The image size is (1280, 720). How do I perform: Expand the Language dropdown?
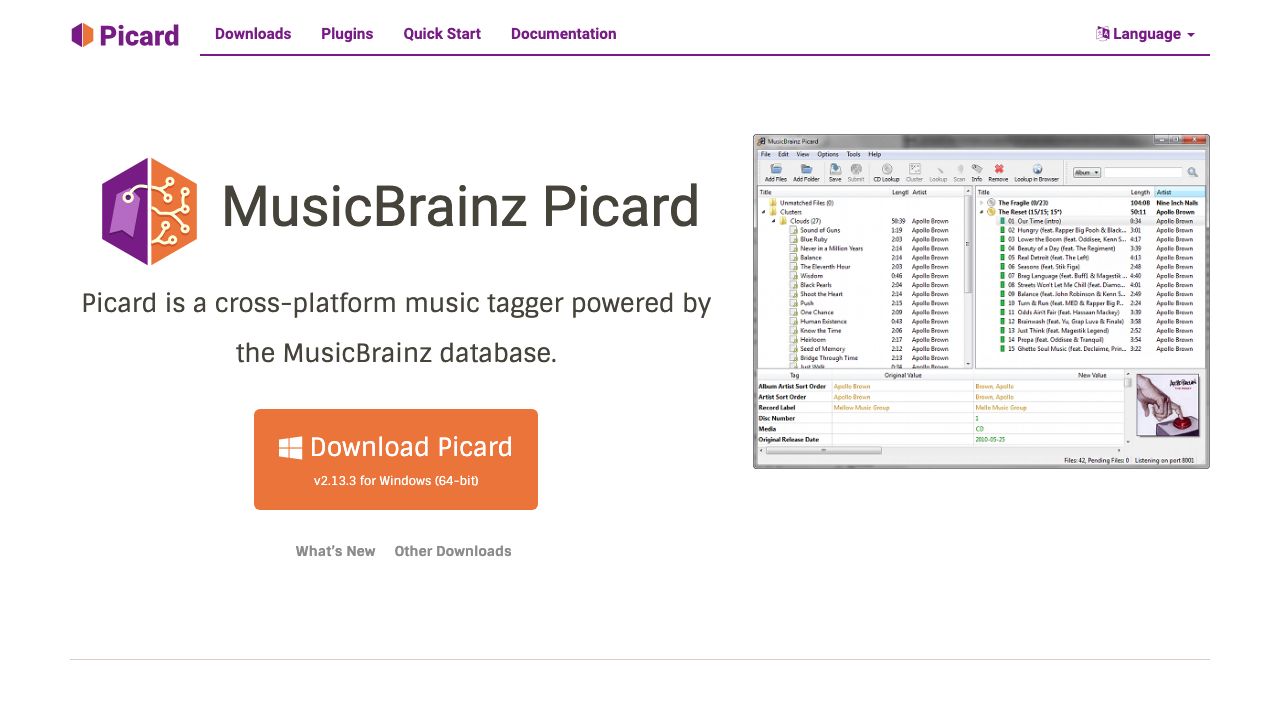[x=1145, y=34]
